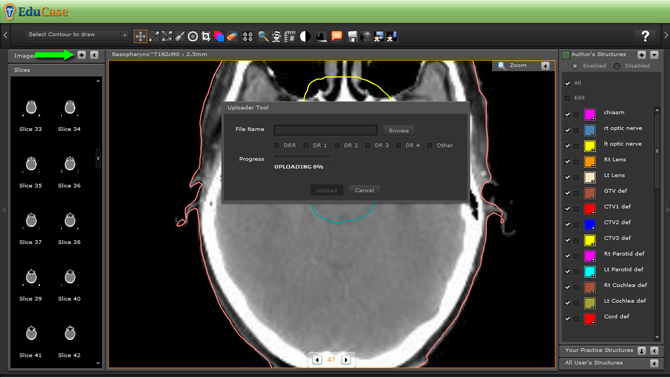This screenshot has height=377, width=670.
Task: Open the contrast adjustment tool
Action: [x=305, y=36]
